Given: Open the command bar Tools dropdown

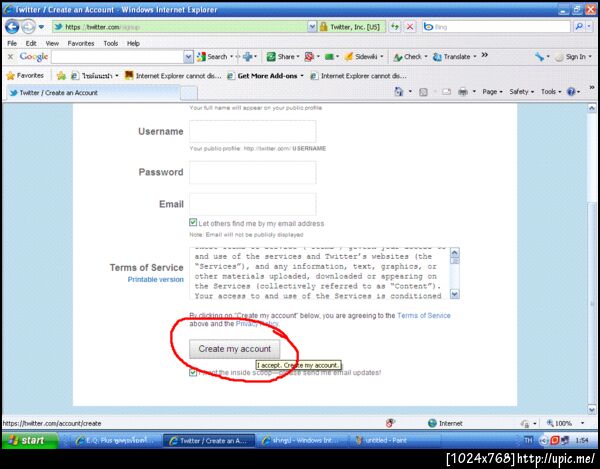Looking at the screenshot, I should coord(551,92).
